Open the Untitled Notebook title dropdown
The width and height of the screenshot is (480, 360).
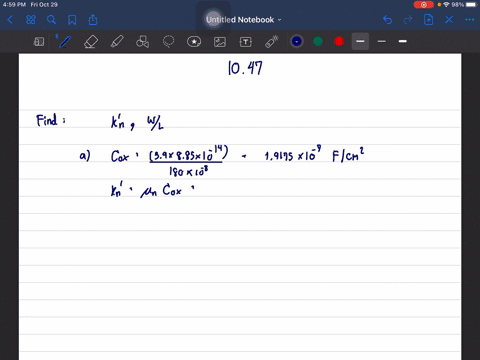click(x=243, y=20)
